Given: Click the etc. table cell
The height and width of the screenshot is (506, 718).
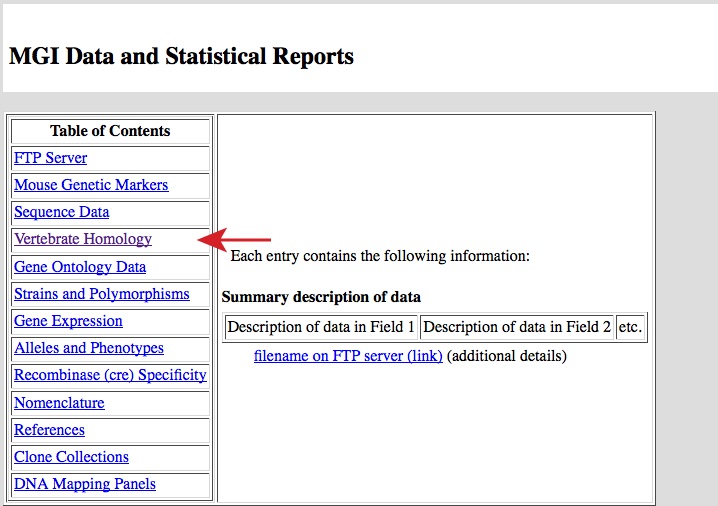Looking at the screenshot, I should tap(631, 327).
